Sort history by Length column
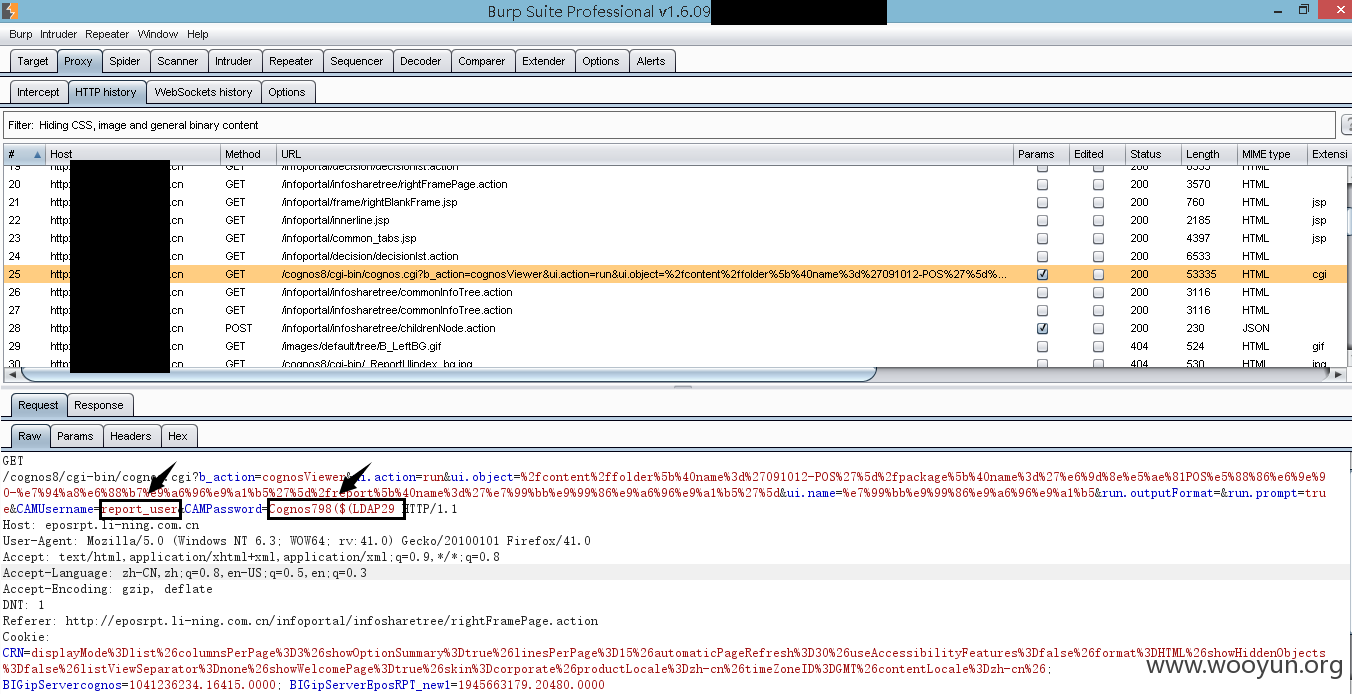This screenshot has height=694, width=1352. click(1208, 154)
